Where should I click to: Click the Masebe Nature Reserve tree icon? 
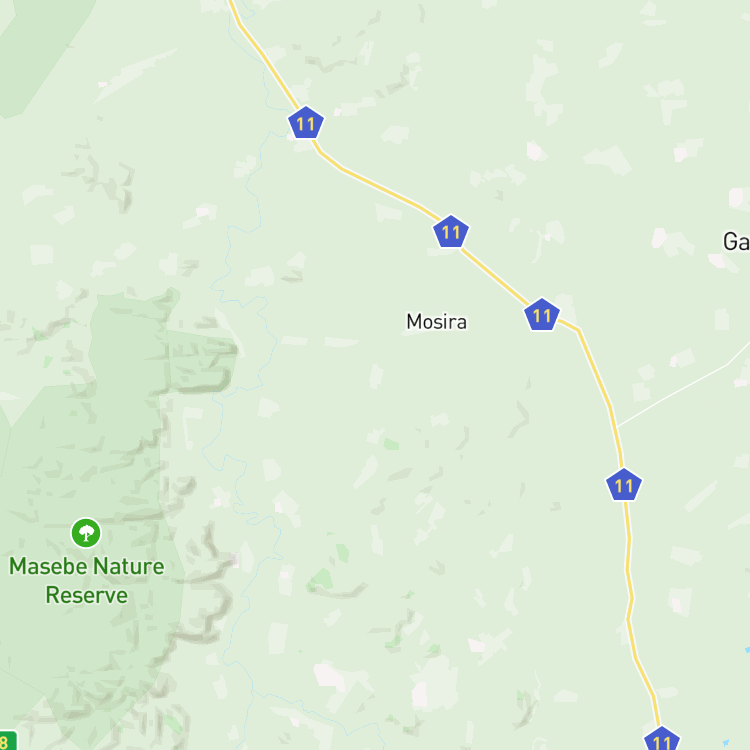point(86,533)
